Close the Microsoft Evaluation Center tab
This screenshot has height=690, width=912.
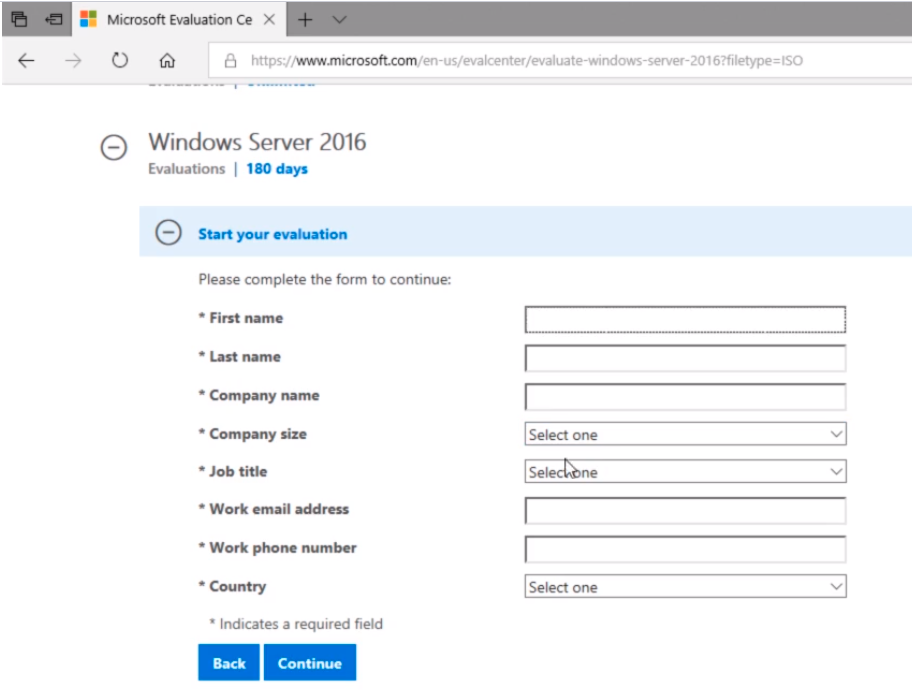[269, 20]
